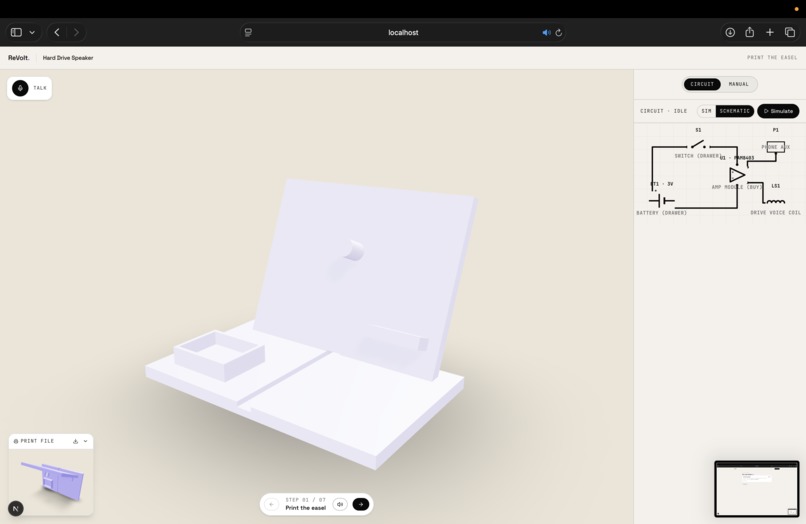Select the Schematic view mode
The width and height of the screenshot is (806, 524).
coord(735,111)
